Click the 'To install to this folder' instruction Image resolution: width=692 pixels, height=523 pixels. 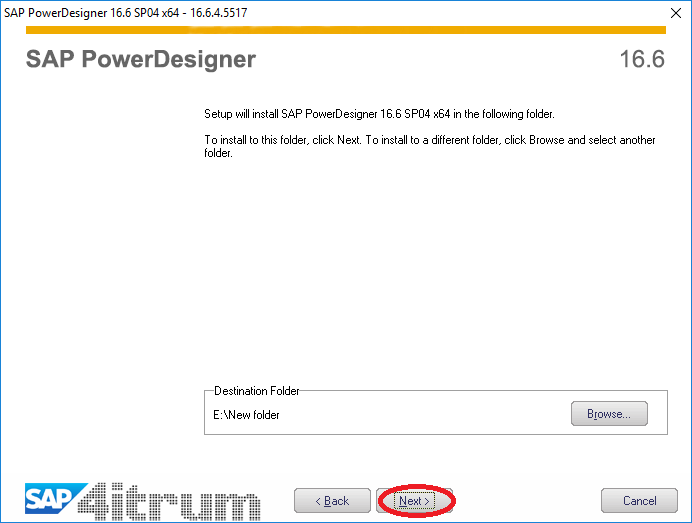pyautogui.click(x=429, y=147)
